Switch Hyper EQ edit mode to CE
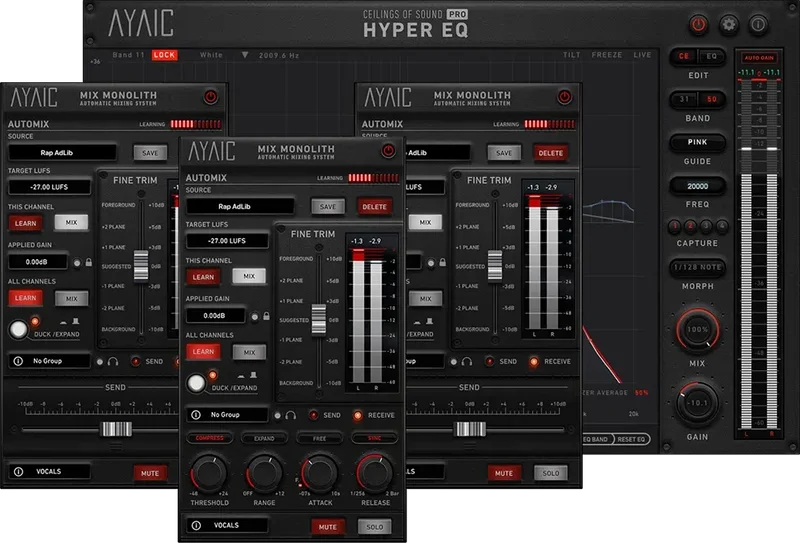Image resolution: width=800 pixels, height=543 pixels. tap(684, 56)
